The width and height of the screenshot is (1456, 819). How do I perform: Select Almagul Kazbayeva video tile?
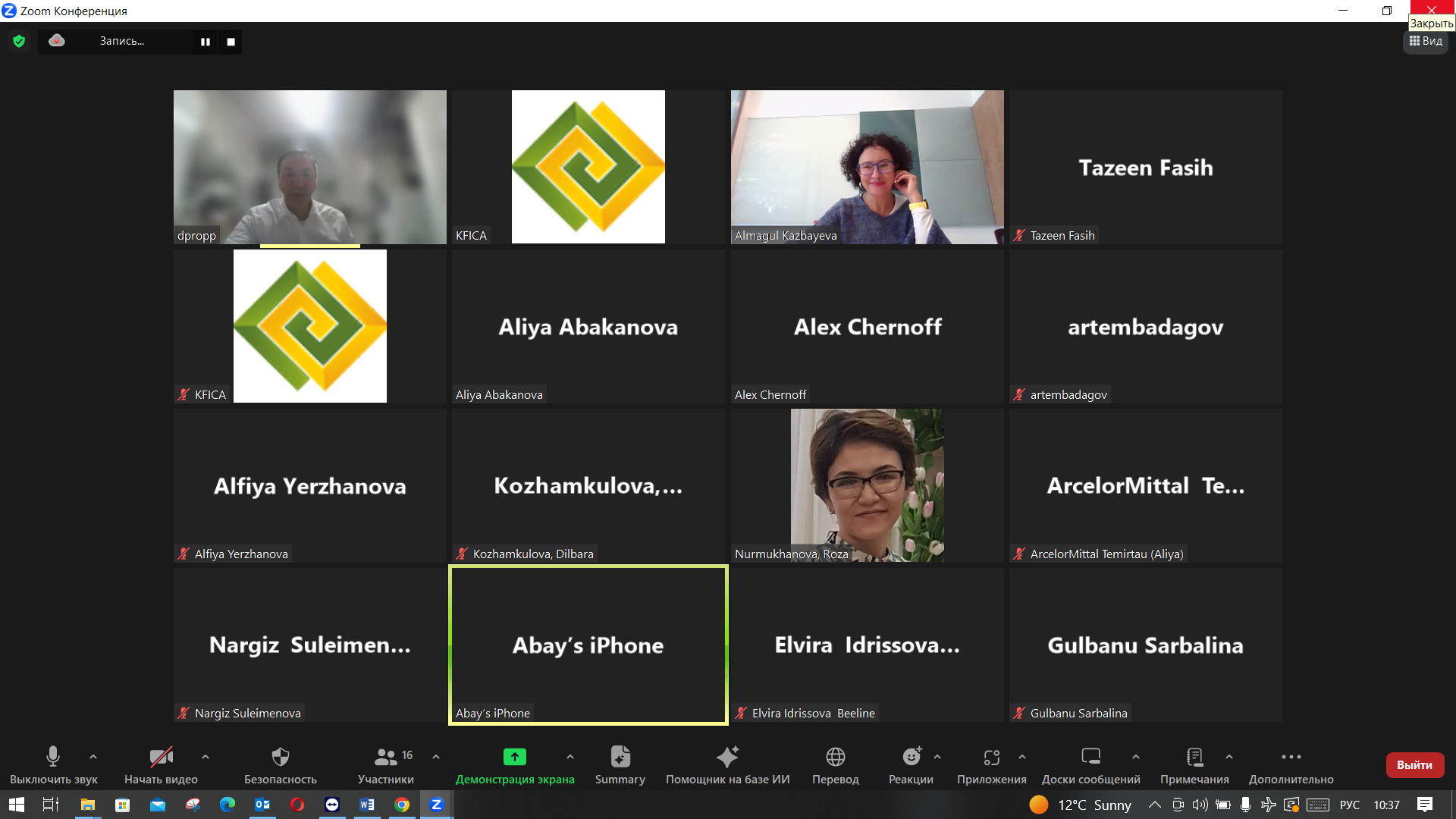(x=868, y=167)
